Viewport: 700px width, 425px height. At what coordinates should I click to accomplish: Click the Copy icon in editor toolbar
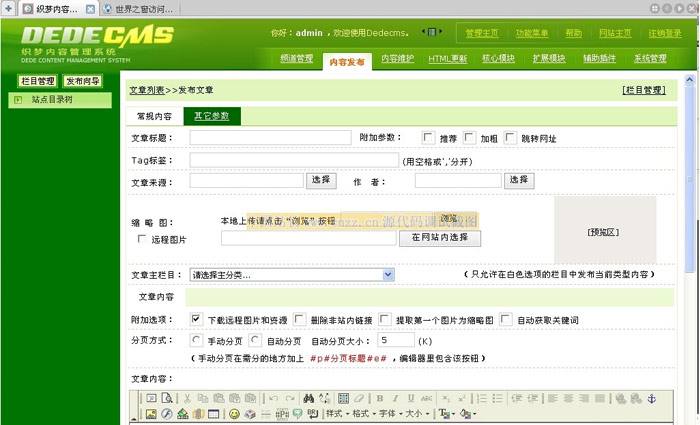pyautogui.click(x=203, y=398)
